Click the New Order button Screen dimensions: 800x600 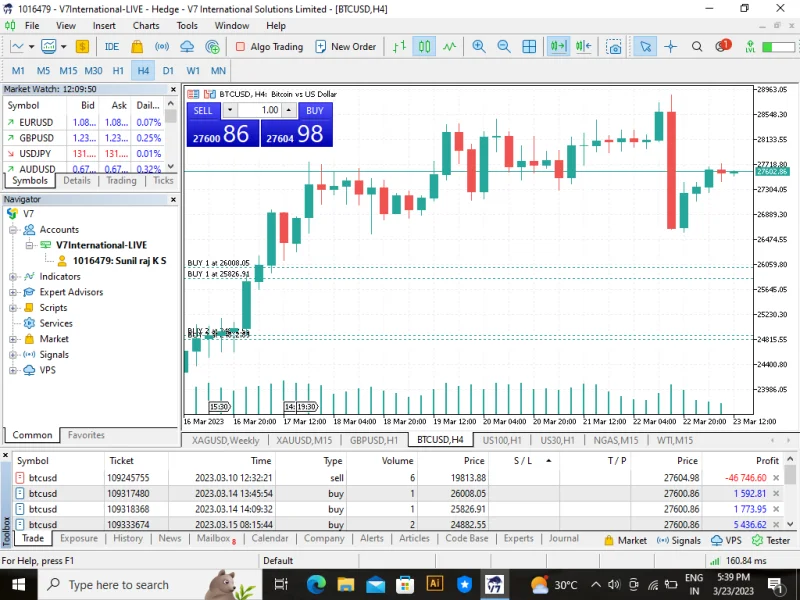point(345,46)
